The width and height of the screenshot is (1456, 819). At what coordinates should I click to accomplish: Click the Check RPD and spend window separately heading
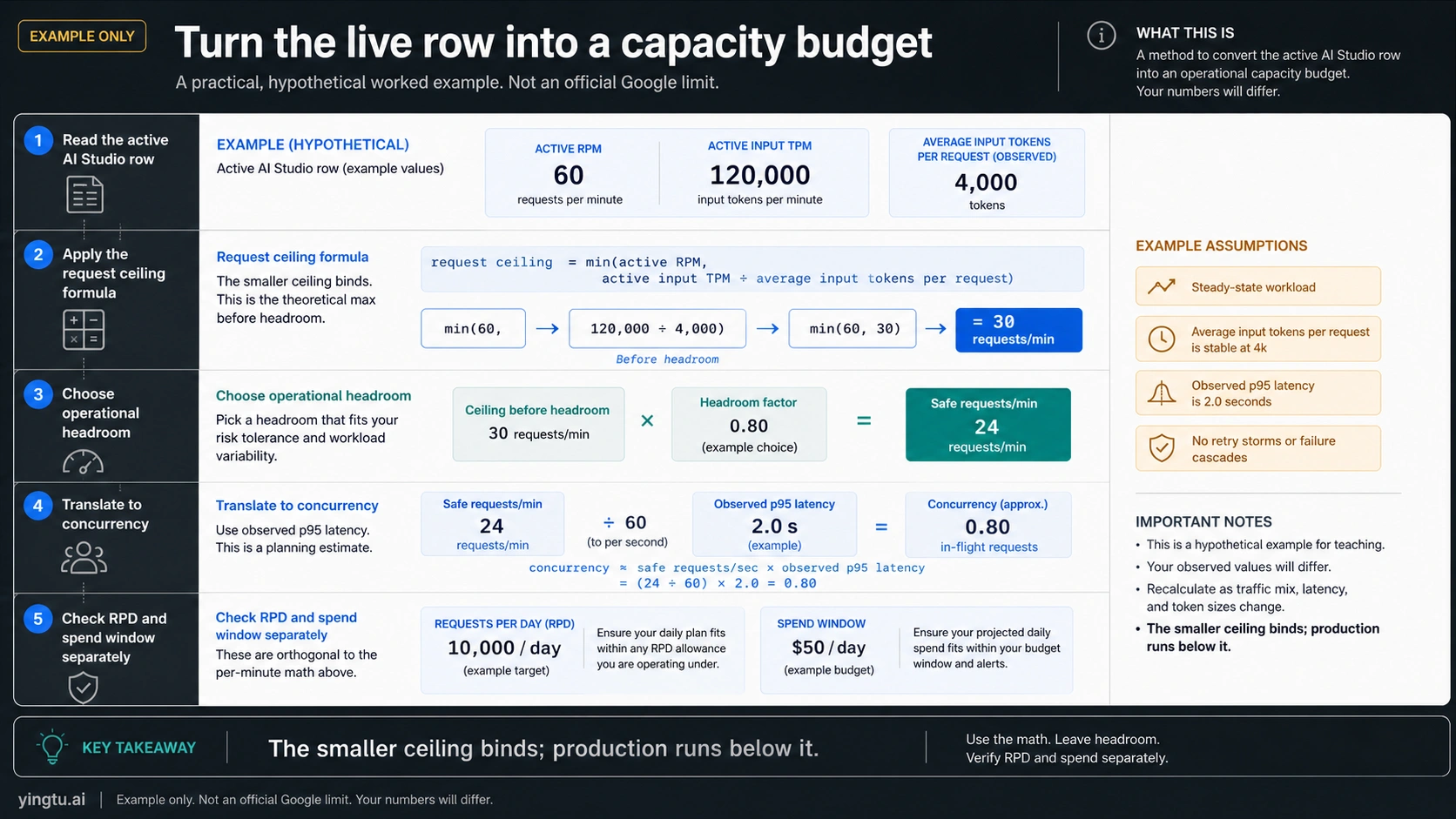286,626
